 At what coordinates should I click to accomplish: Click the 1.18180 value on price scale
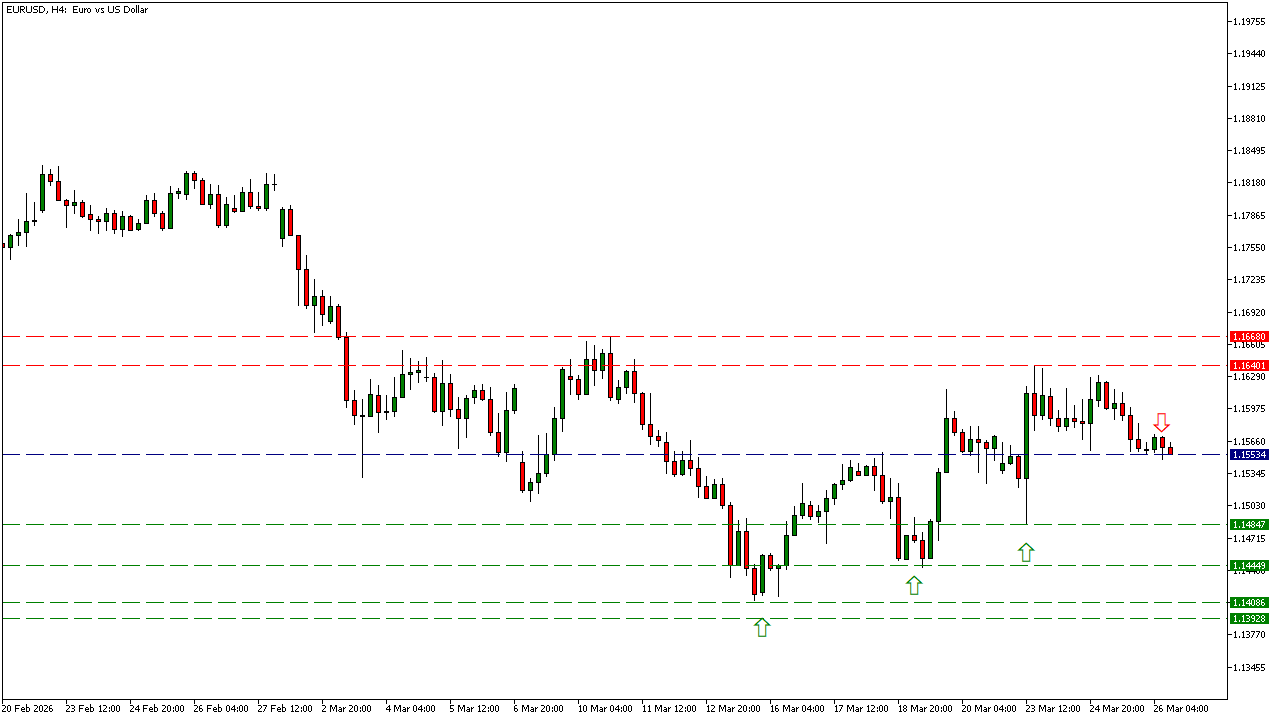click(1250, 183)
